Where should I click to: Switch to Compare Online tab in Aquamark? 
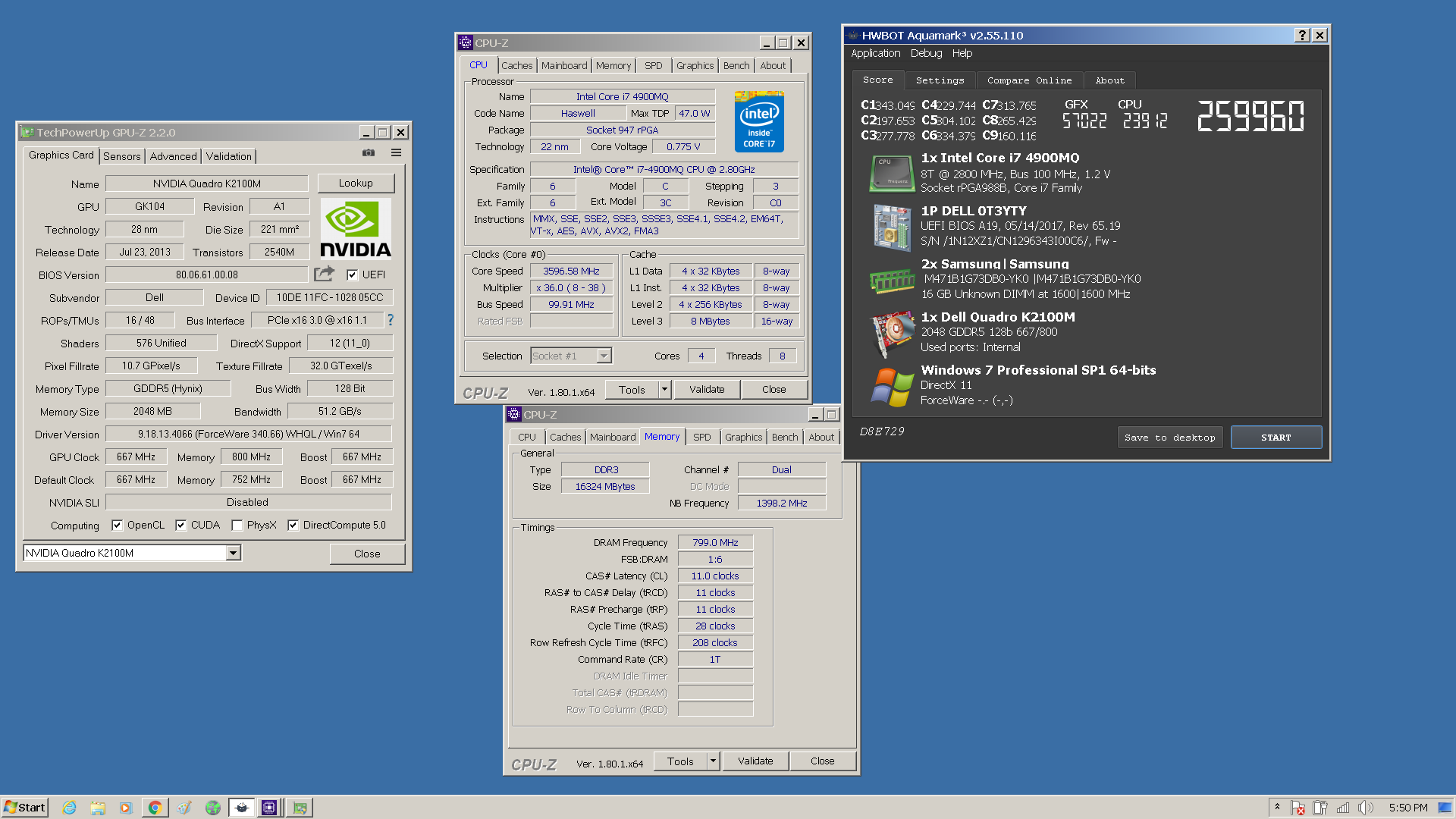point(1029,80)
